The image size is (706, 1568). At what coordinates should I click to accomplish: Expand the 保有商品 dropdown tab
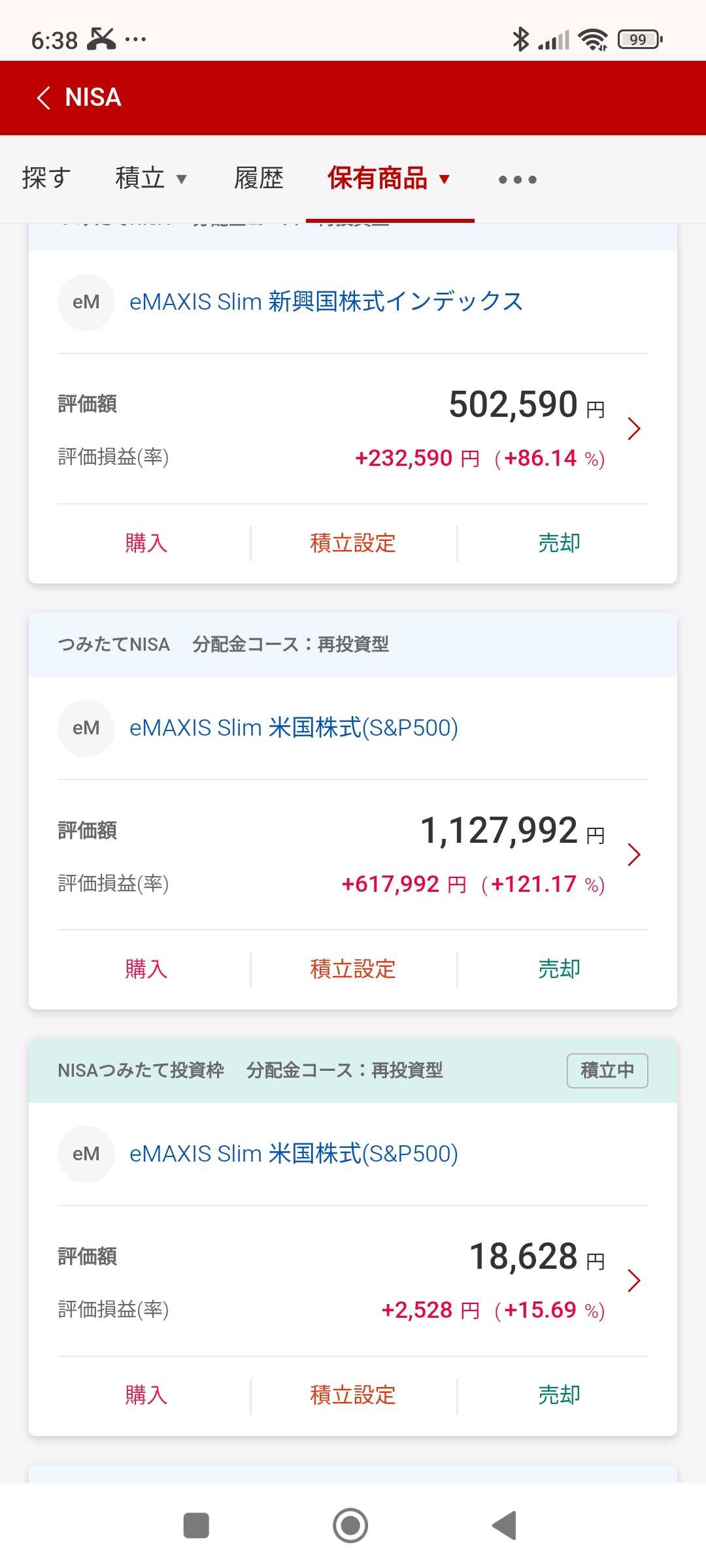coord(389,178)
